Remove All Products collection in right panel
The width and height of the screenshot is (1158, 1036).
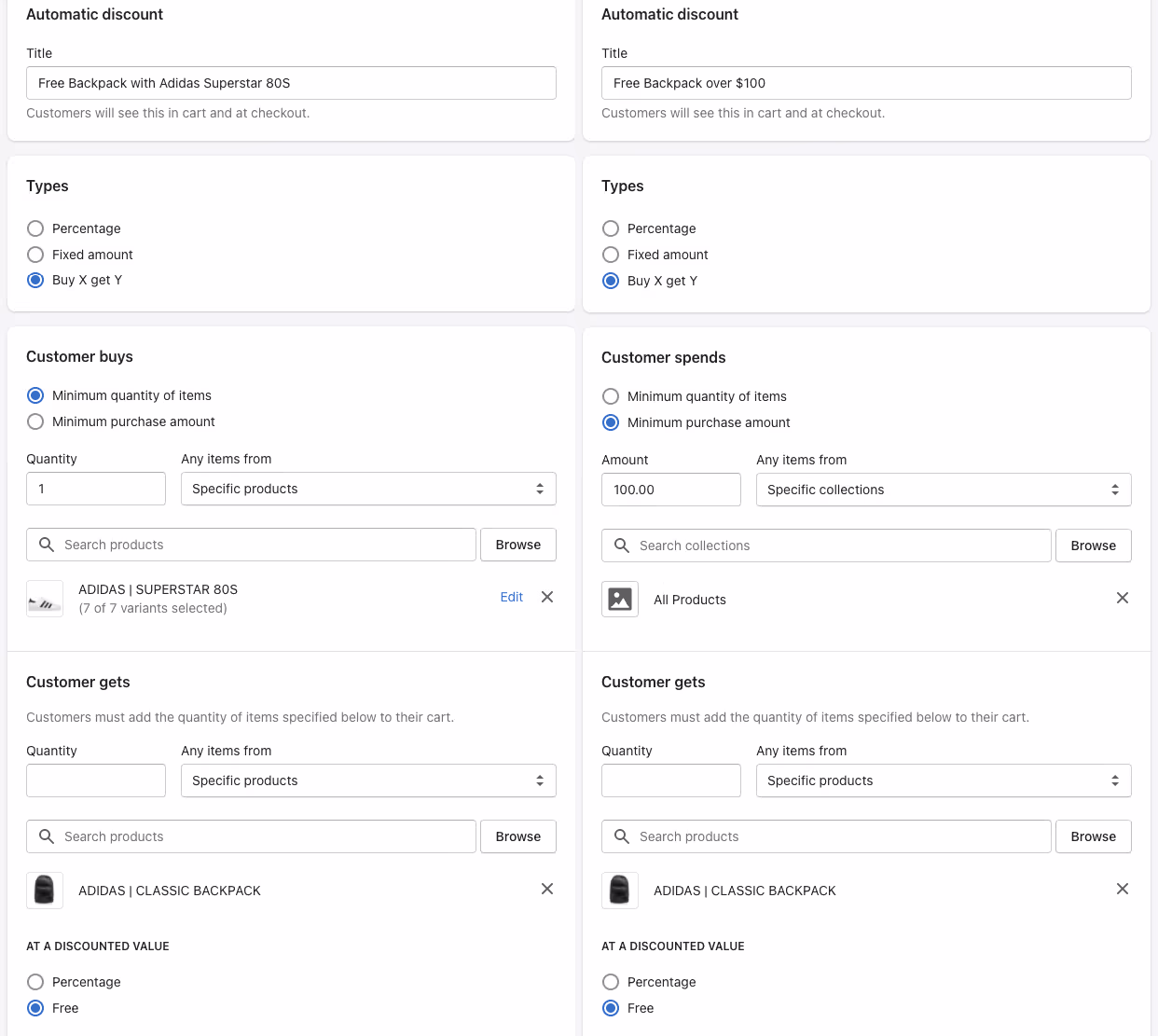[x=1123, y=598]
